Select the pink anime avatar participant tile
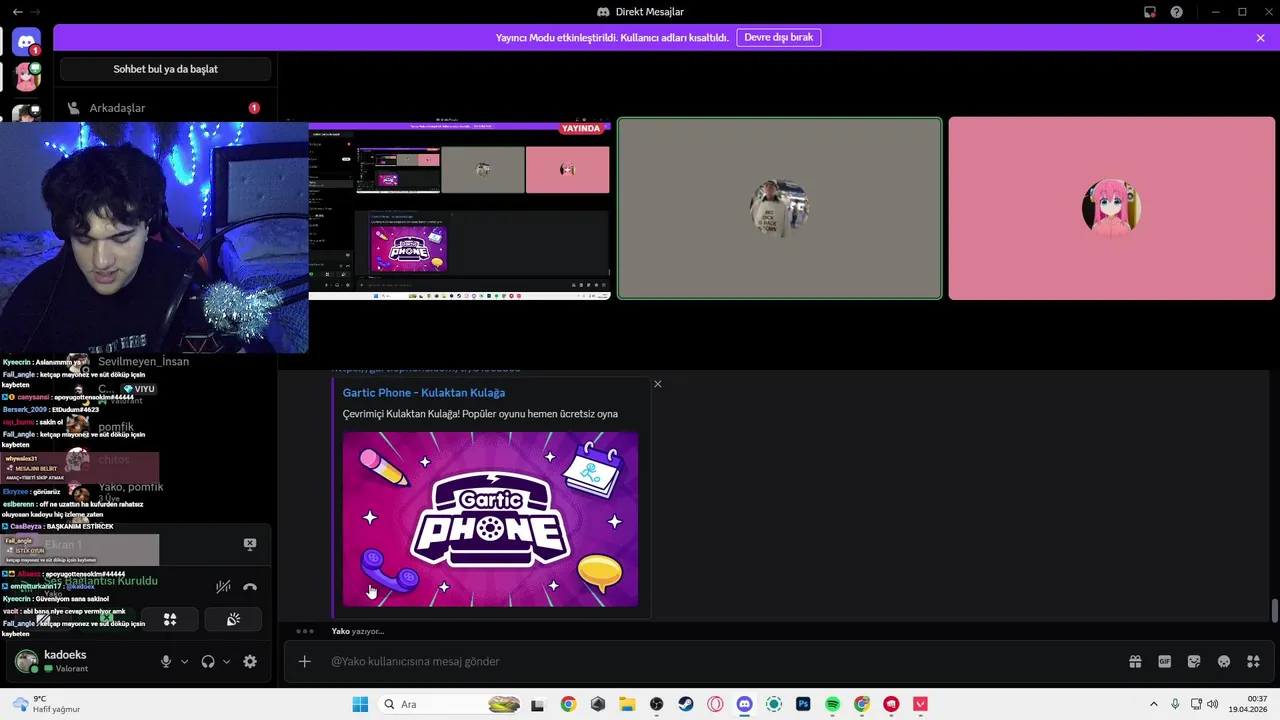1280x720 pixels. point(1111,208)
